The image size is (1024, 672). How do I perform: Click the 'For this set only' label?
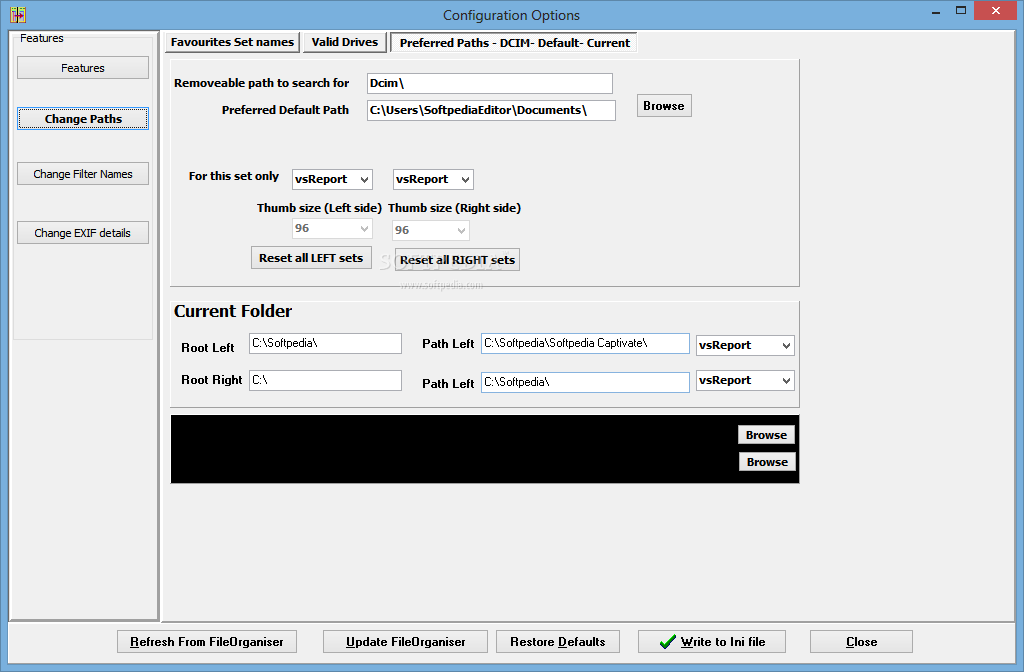pos(234,176)
